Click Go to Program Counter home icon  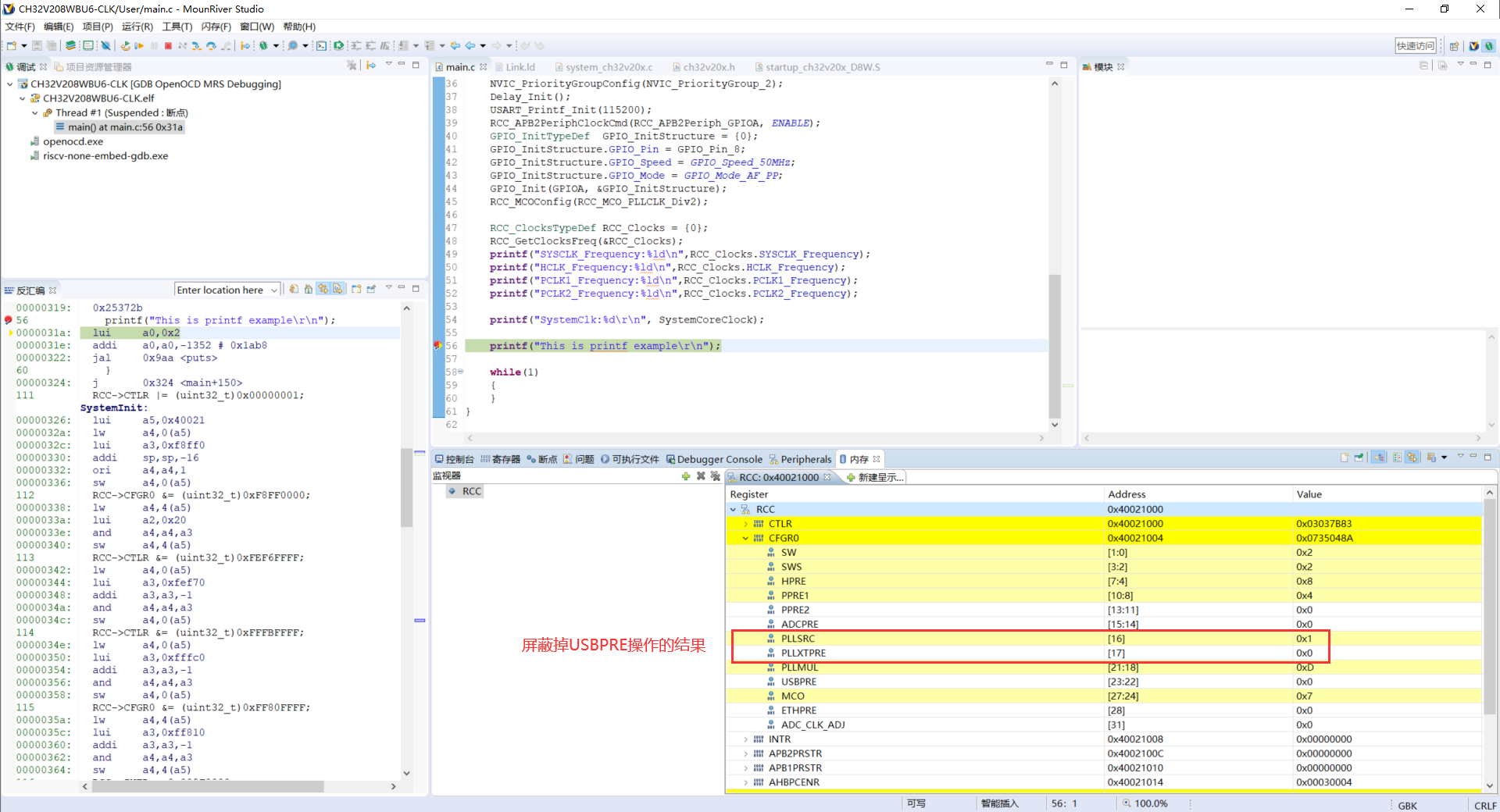coord(309,289)
